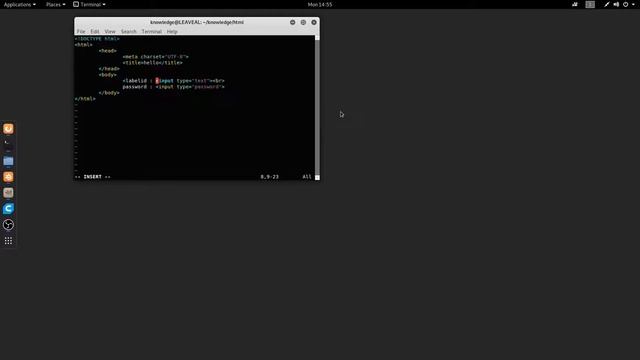Viewport: 640px width, 360px height.
Task: Click the labelid input text line
Action: 173,81
